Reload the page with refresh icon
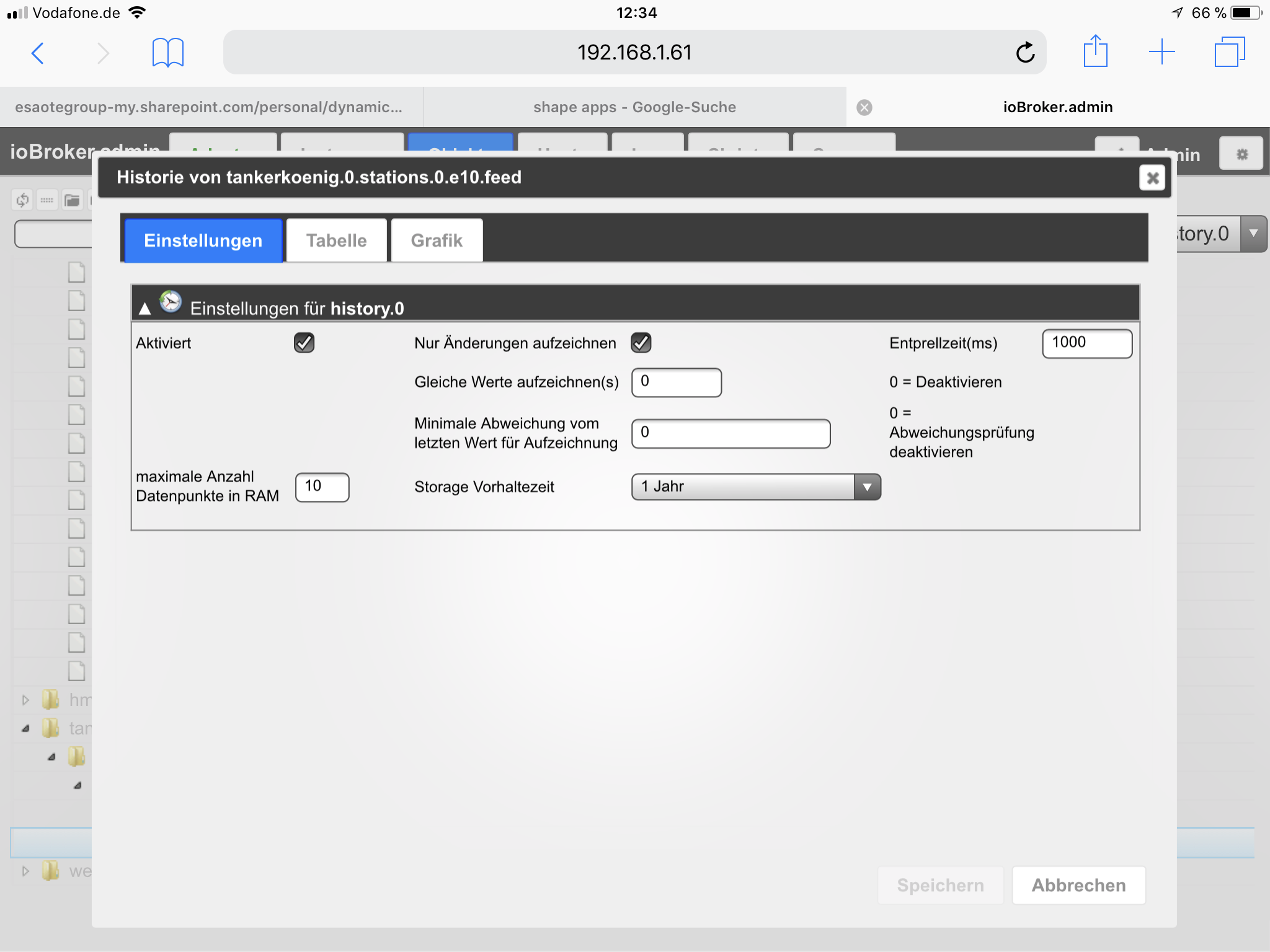1270x952 pixels. [x=1025, y=53]
